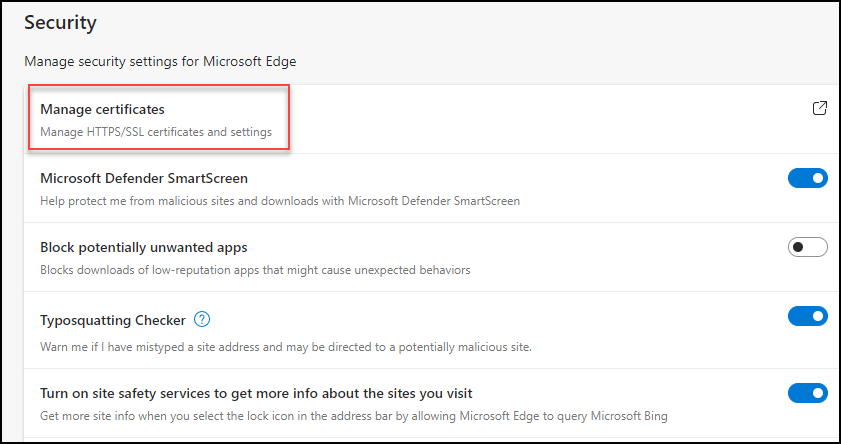The image size is (841, 444).
Task: Click the 'Blocks downloads of low-reputation apps' description
Action: [x=254, y=269]
